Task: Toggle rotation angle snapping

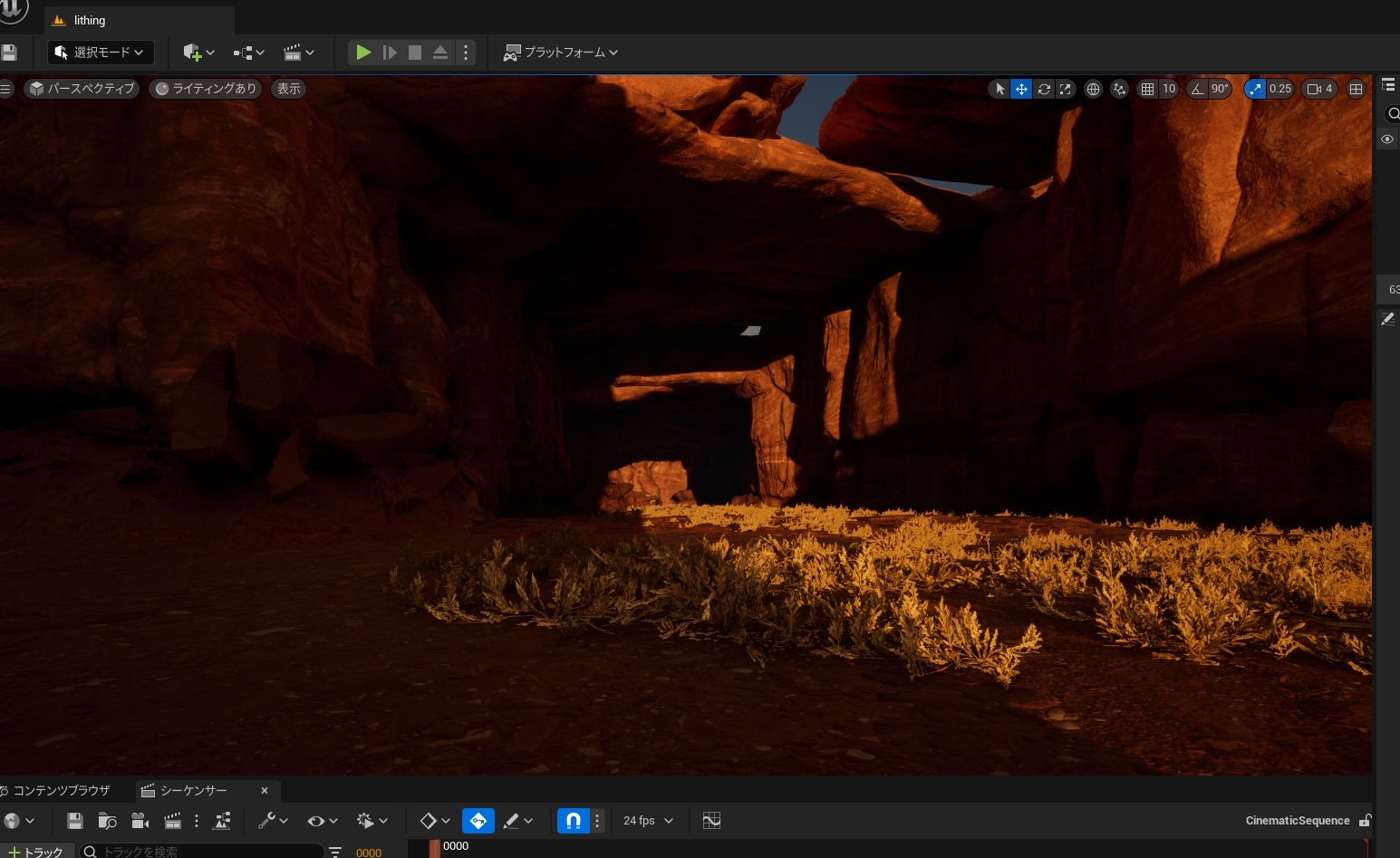Action: (x=1198, y=89)
